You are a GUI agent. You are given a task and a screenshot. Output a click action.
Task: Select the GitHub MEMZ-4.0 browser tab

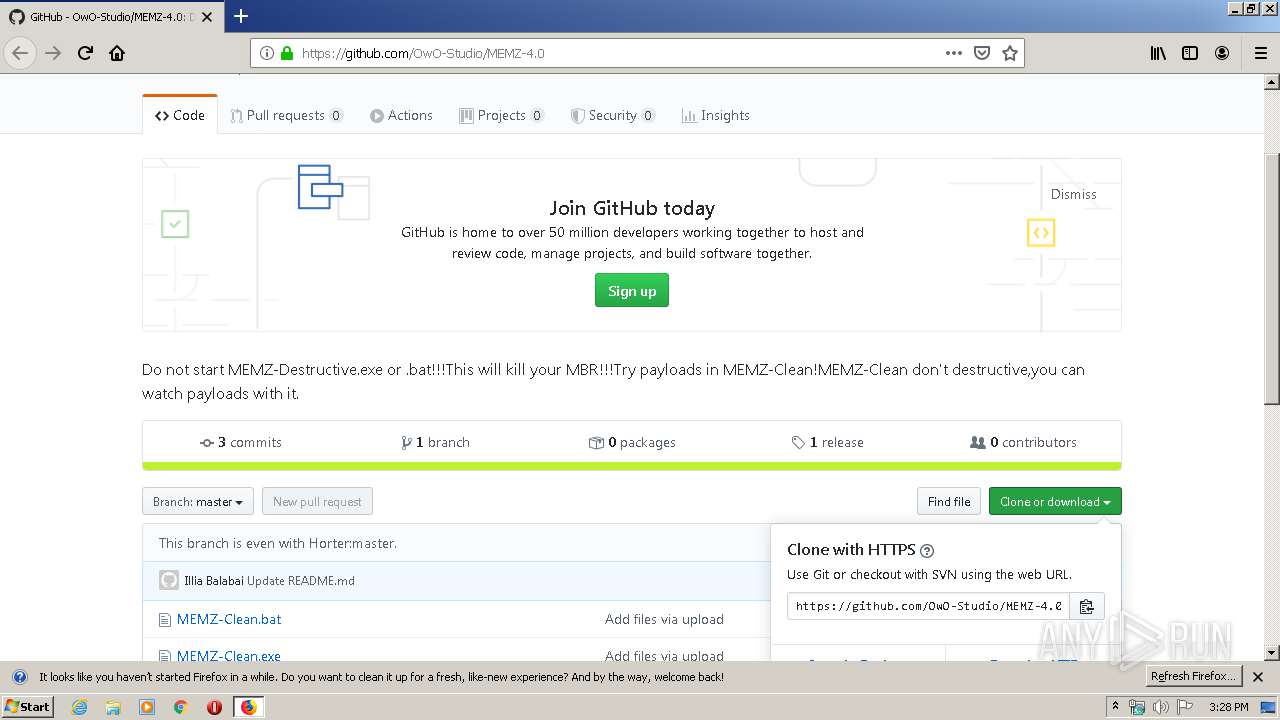coord(110,16)
